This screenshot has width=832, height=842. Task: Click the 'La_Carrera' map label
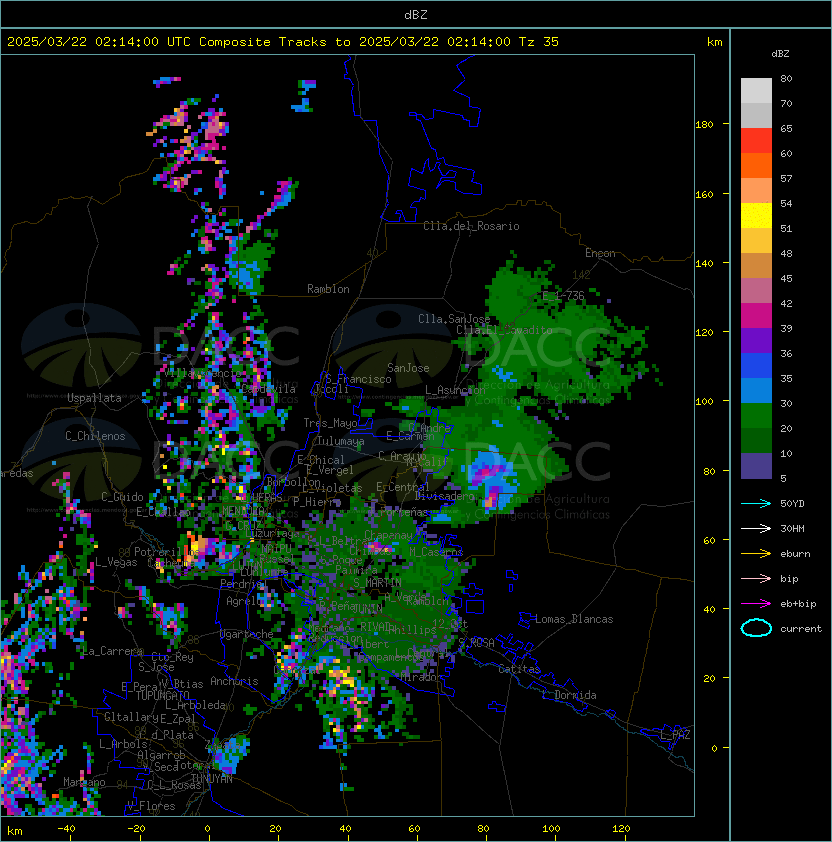point(112,651)
